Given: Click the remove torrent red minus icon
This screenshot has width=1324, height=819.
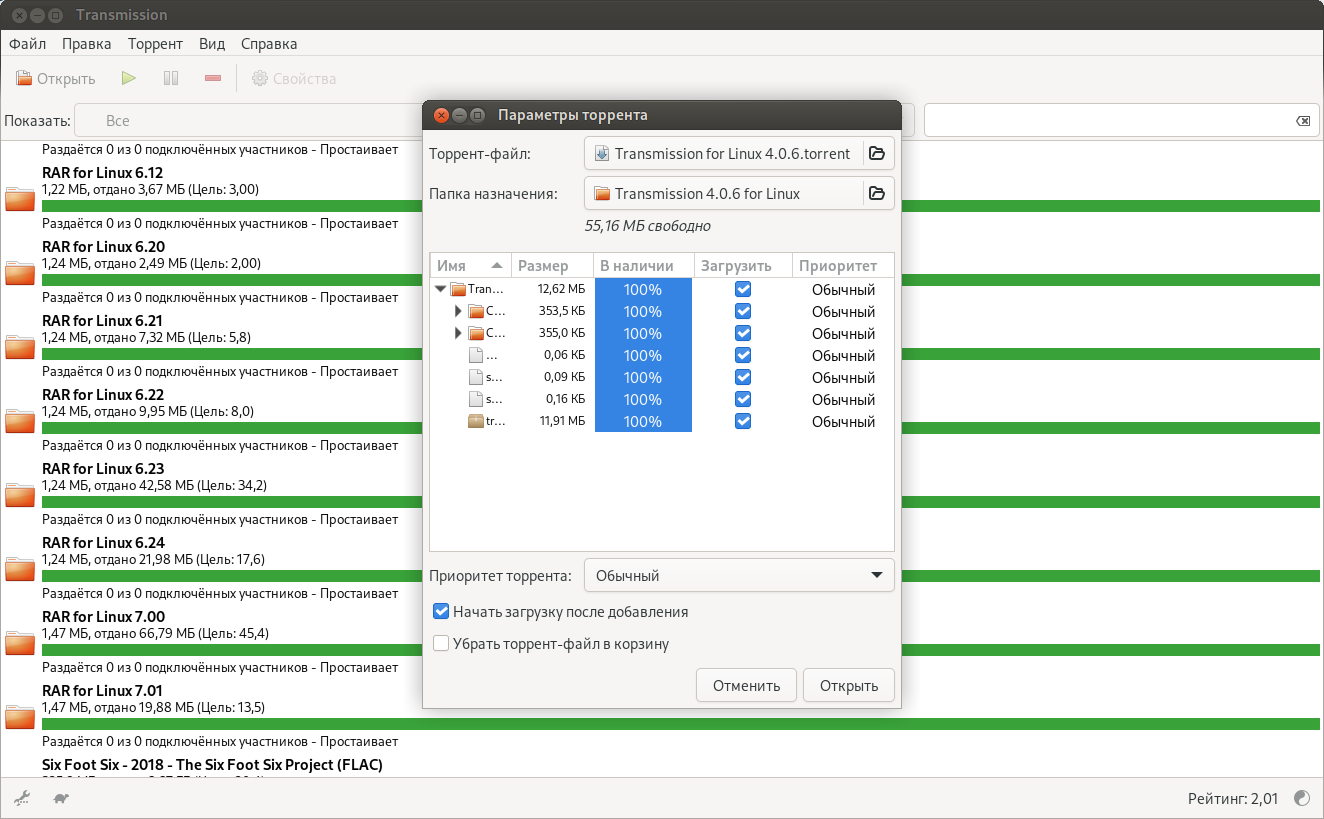Looking at the screenshot, I should 212,78.
